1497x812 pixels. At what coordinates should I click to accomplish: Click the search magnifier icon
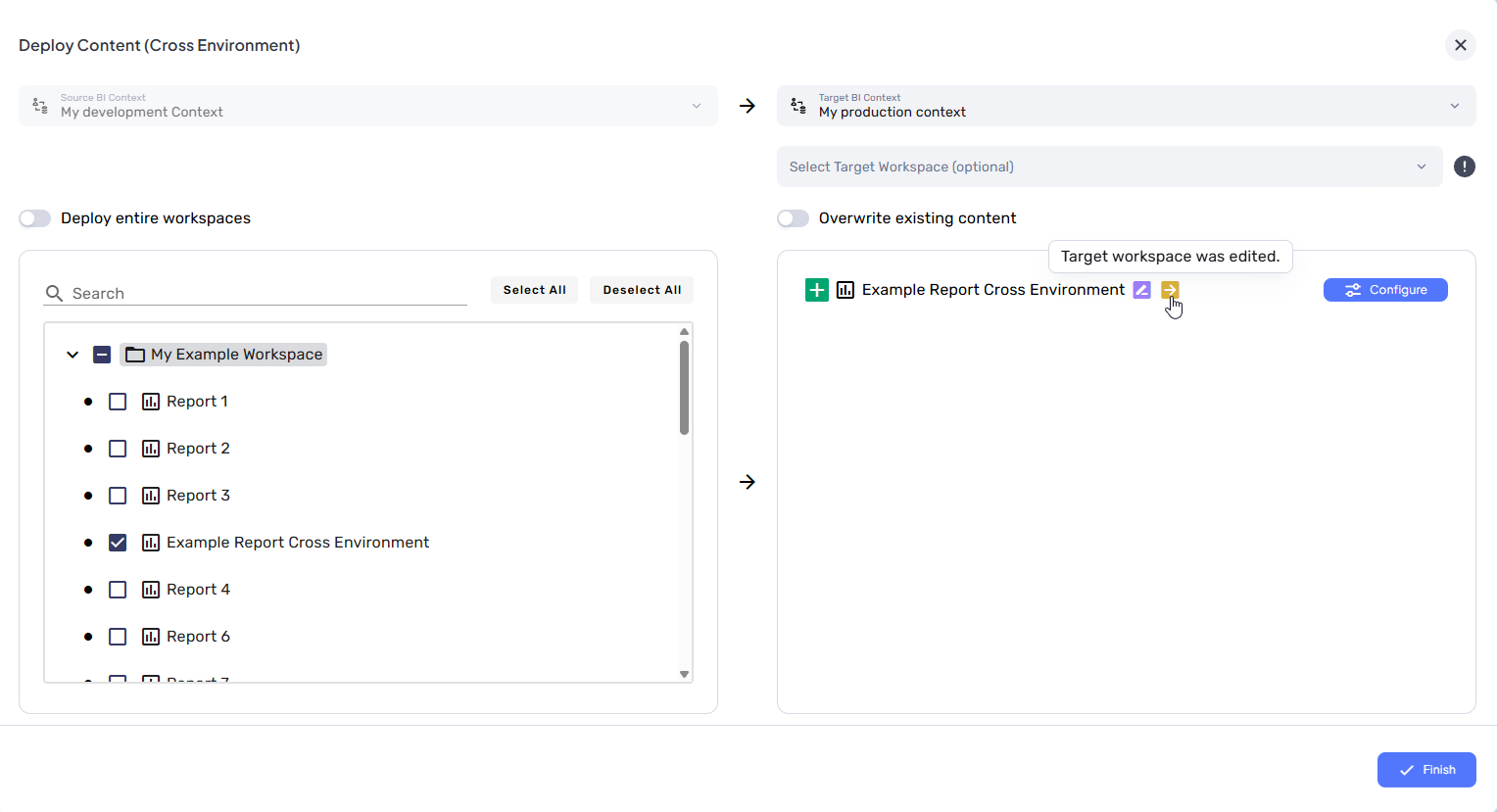coord(55,294)
